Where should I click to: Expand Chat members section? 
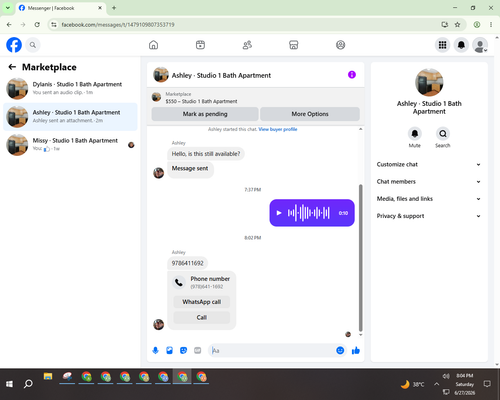429,182
